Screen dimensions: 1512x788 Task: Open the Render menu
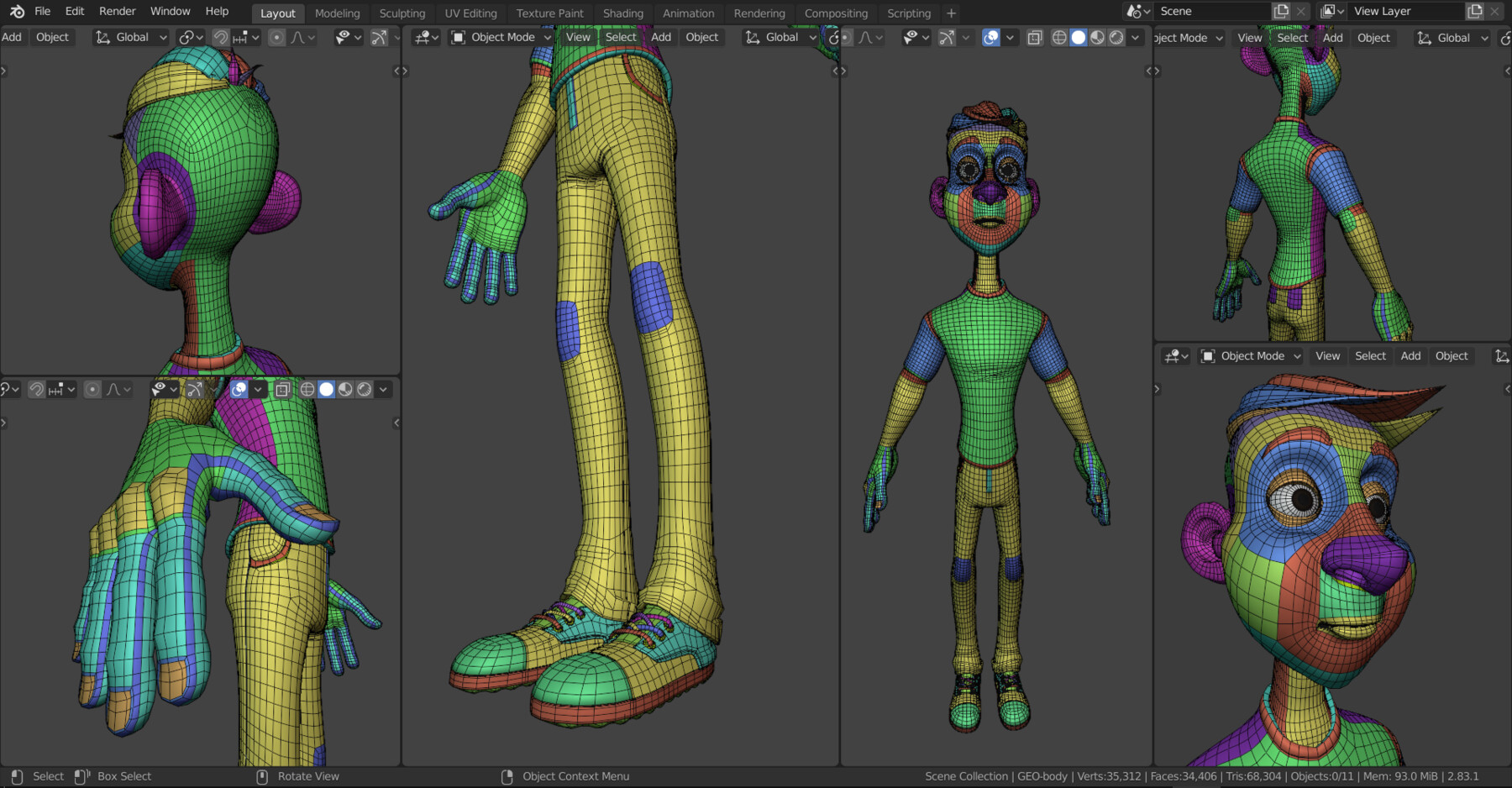[x=117, y=12]
